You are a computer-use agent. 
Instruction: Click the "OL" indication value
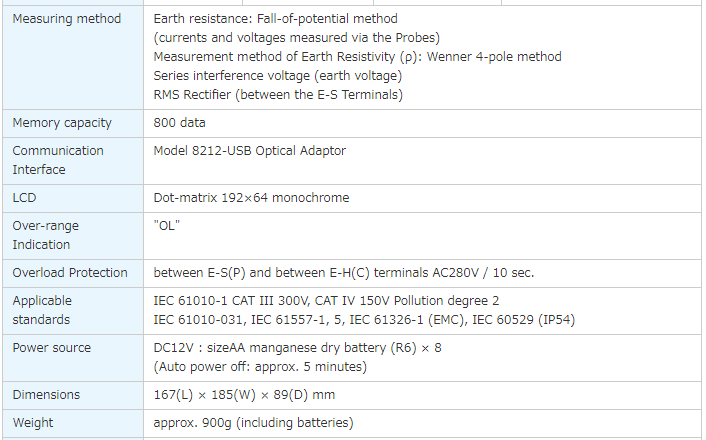(166, 226)
